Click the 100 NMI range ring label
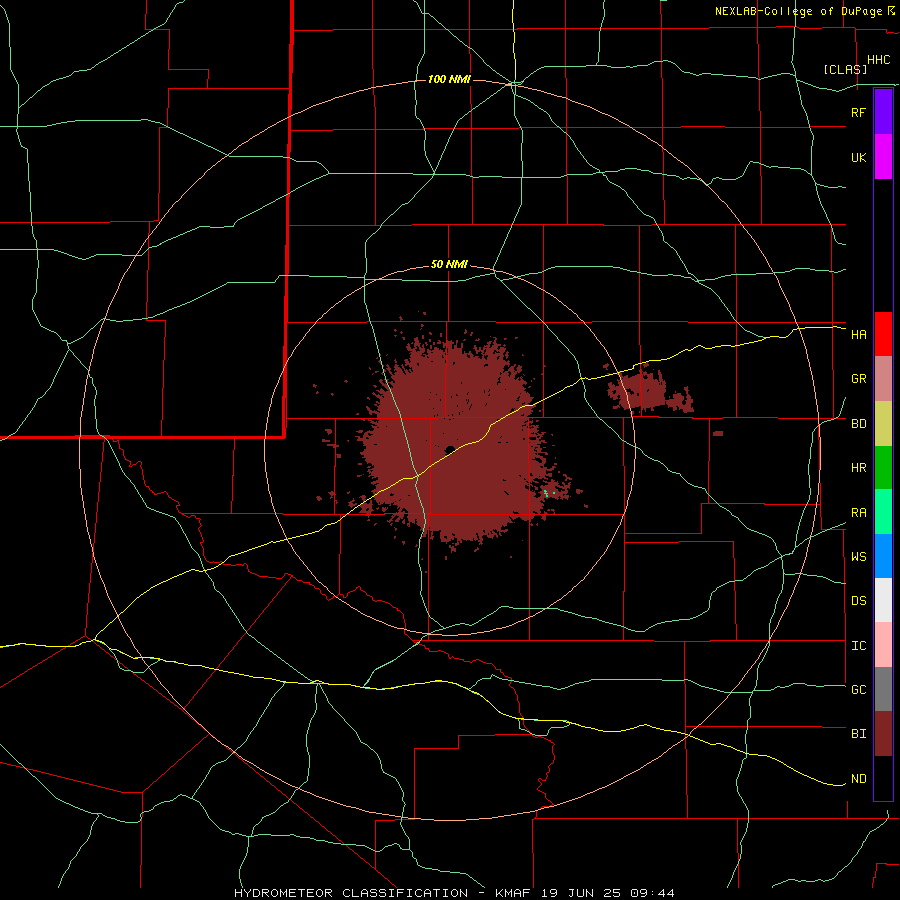Screen dimensions: 900x900 click(x=449, y=79)
